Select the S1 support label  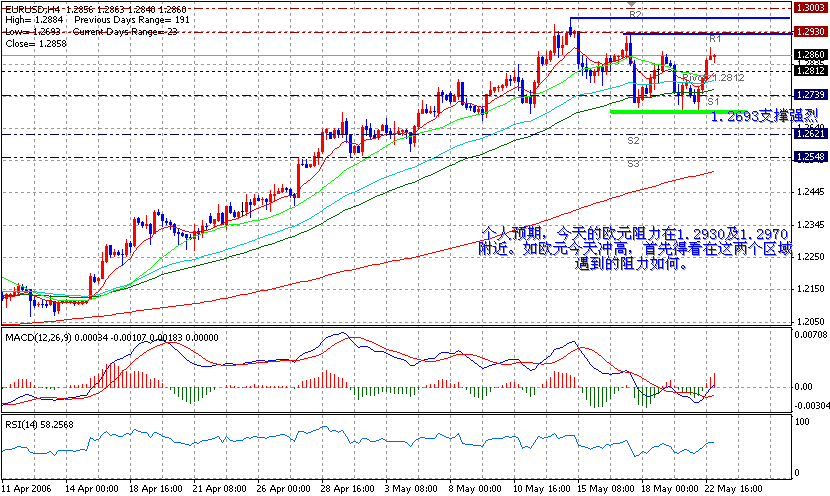(x=713, y=101)
